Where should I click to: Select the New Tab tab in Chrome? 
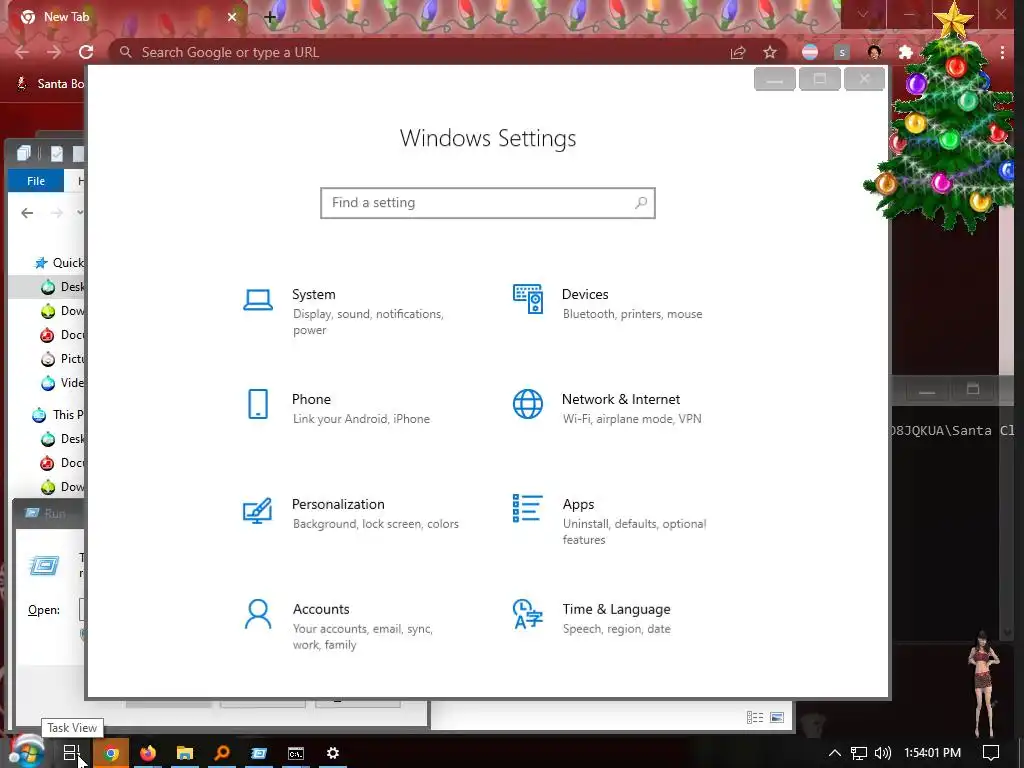[124, 17]
